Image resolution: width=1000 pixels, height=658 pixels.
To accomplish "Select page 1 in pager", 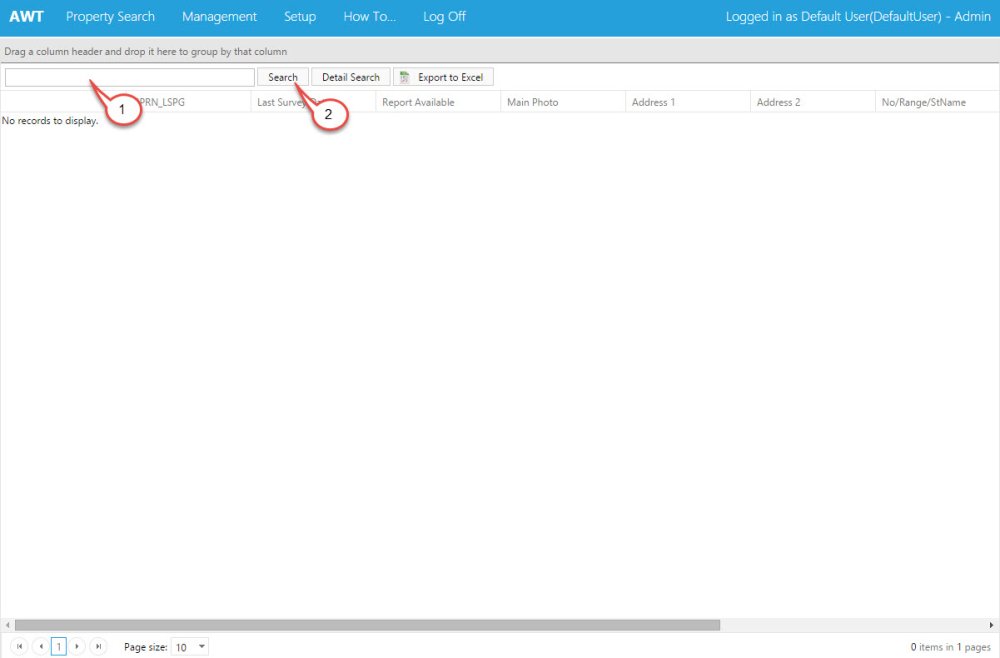I will point(59,647).
